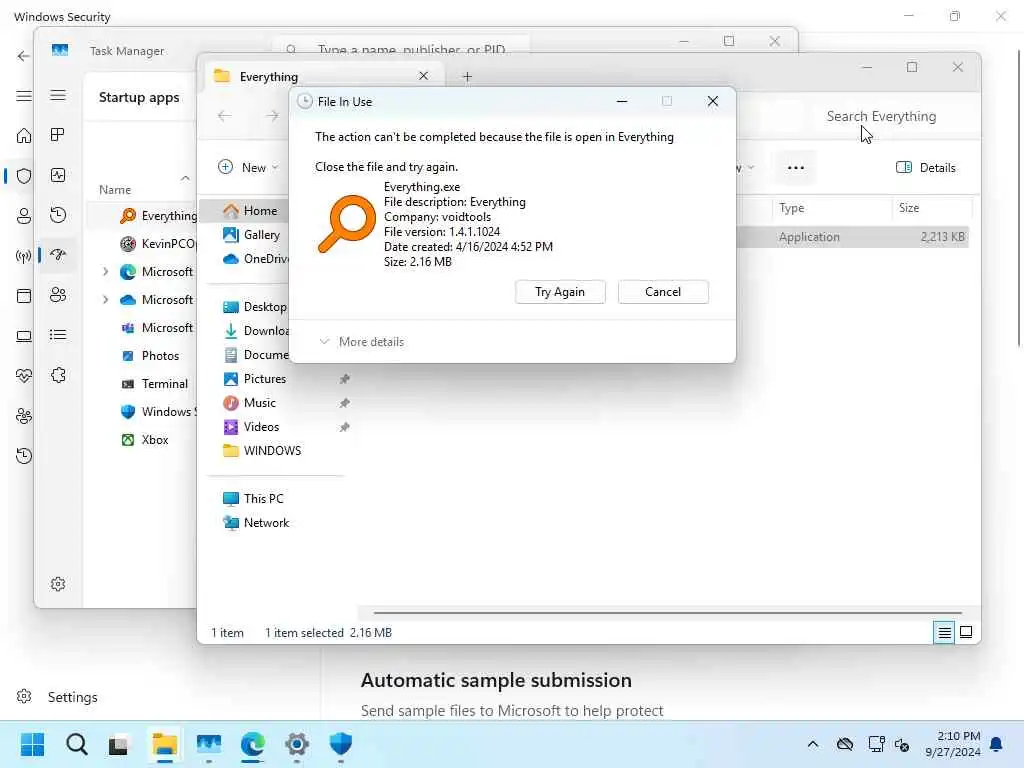1024x768 pixels.
Task: Add a new tab in File Explorer
Action: pyautogui.click(x=467, y=77)
